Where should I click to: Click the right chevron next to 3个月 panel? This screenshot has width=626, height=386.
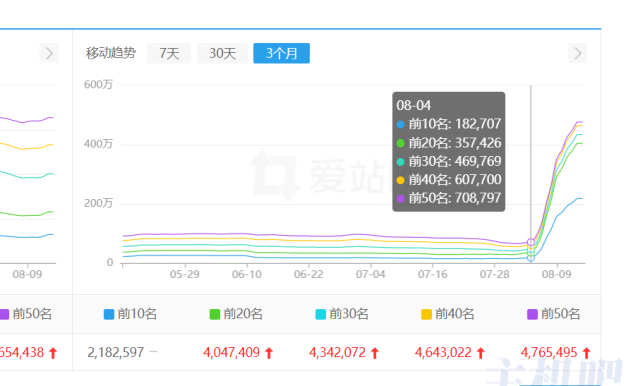(577, 53)
